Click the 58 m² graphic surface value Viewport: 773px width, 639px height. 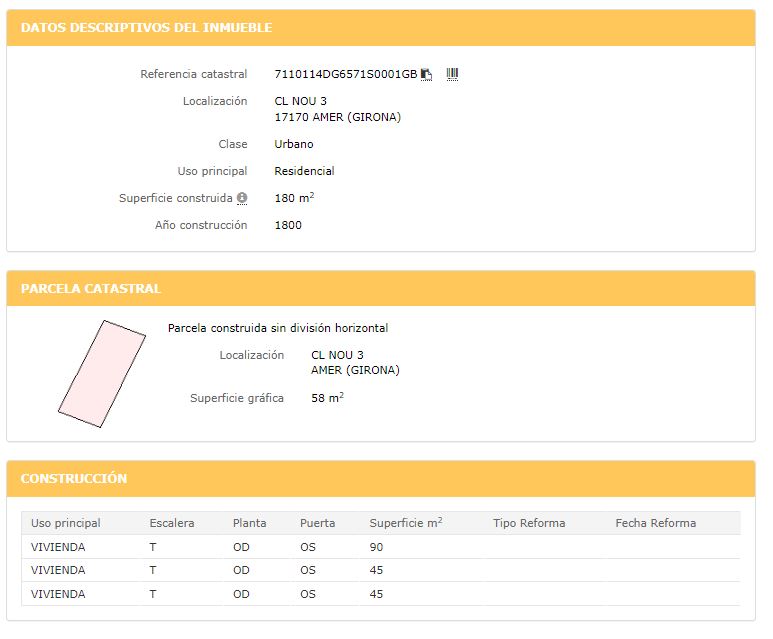(x=327, y=397)
